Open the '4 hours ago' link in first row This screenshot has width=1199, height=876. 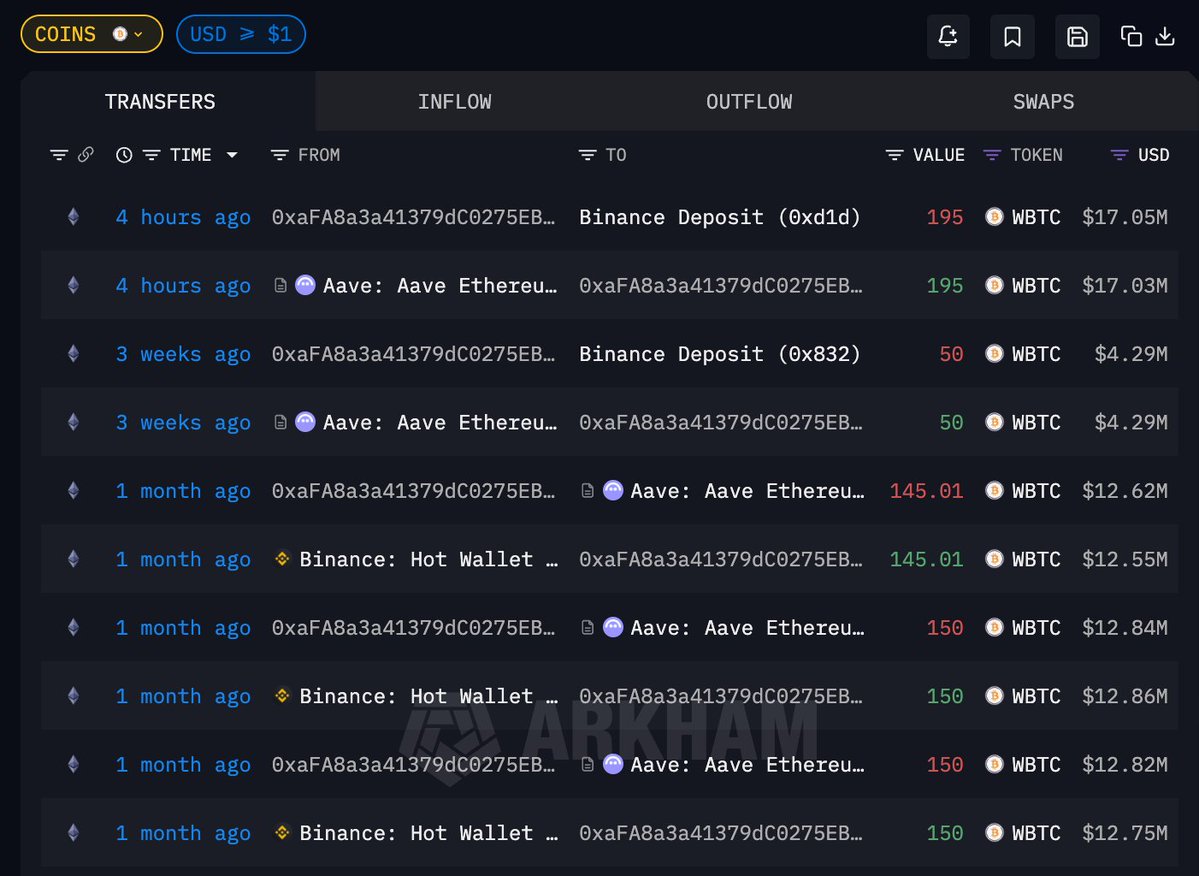(x=183, y=217)
